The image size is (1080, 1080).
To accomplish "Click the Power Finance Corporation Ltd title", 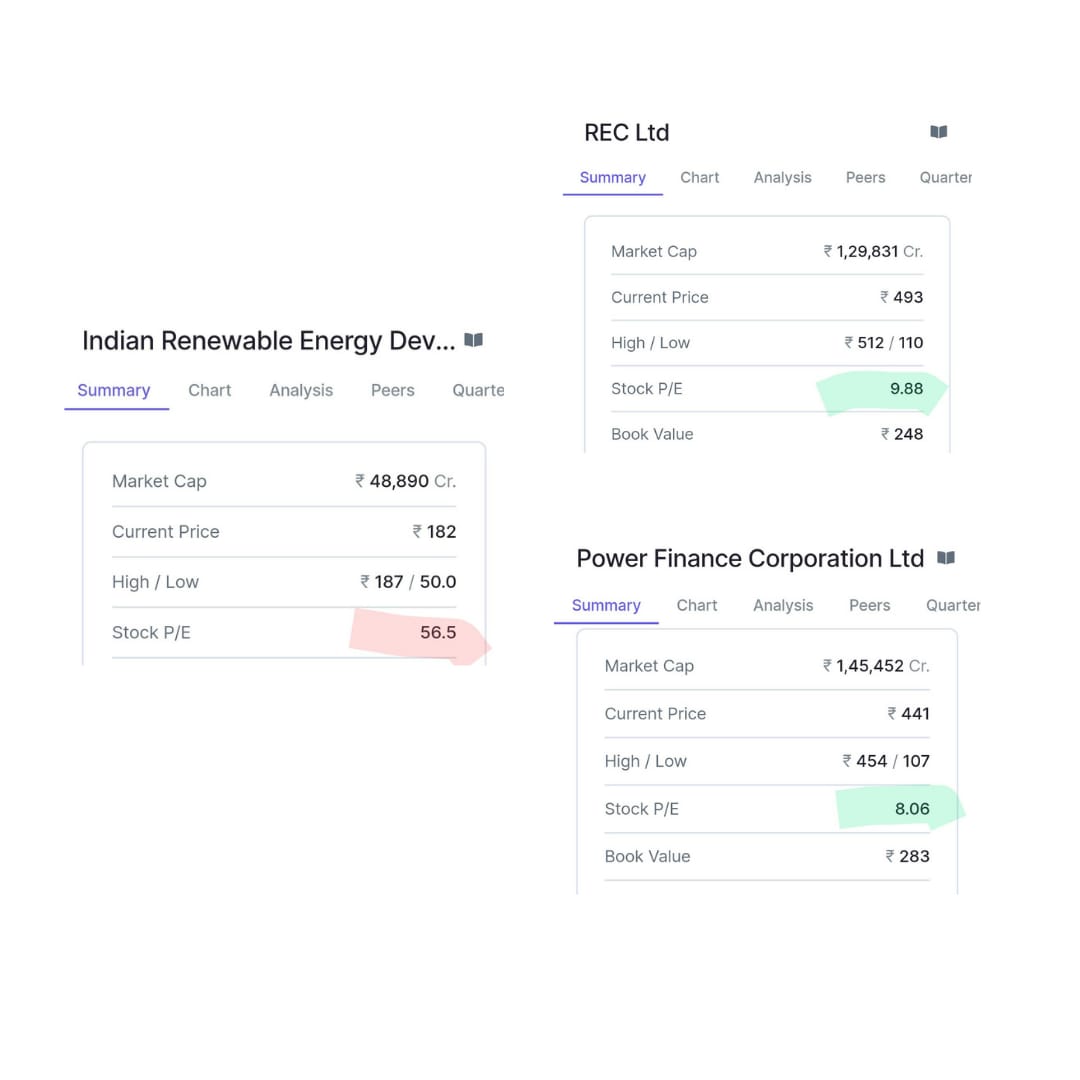I will pos(749,558).
